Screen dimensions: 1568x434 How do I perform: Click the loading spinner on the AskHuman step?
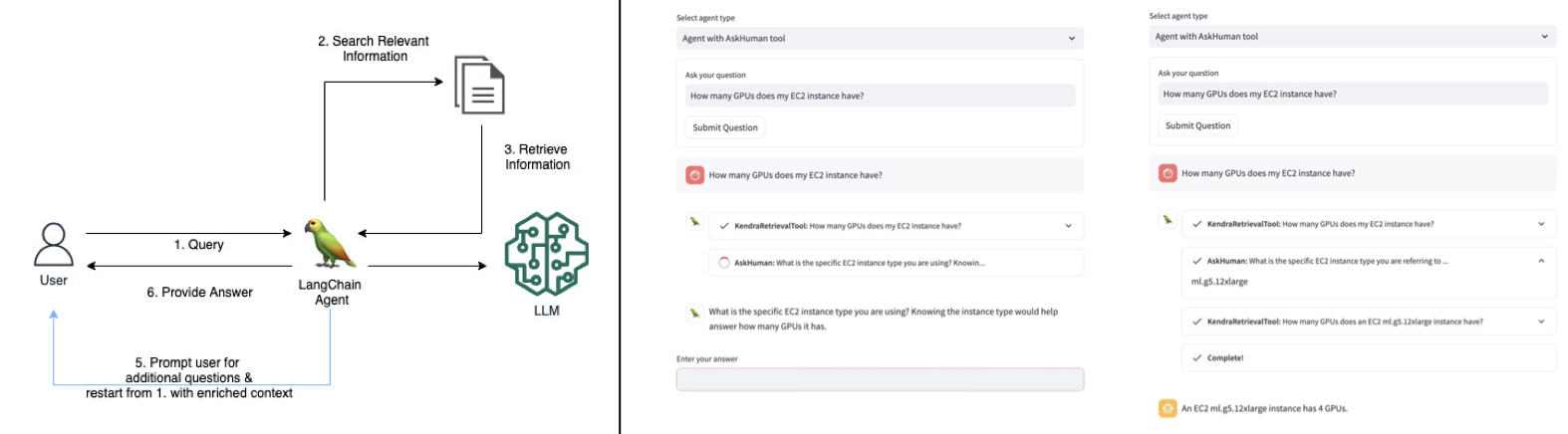coord(724,263)
